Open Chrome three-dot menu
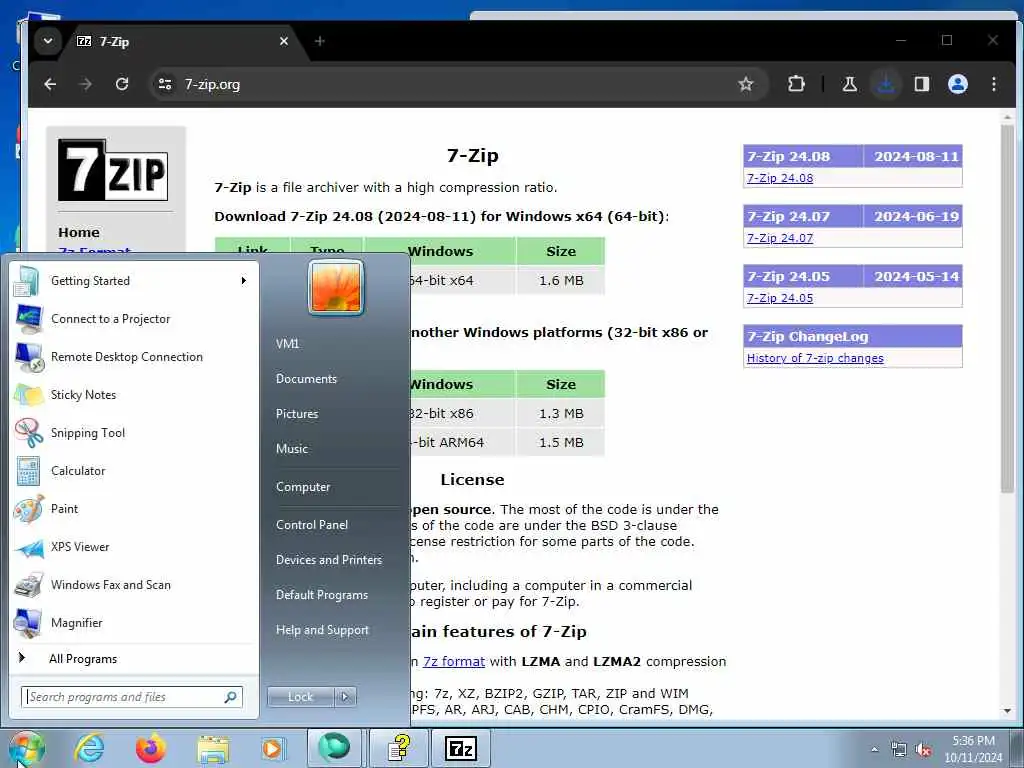1024x768 pixels. pyautogui.click(x=993, y=84)
